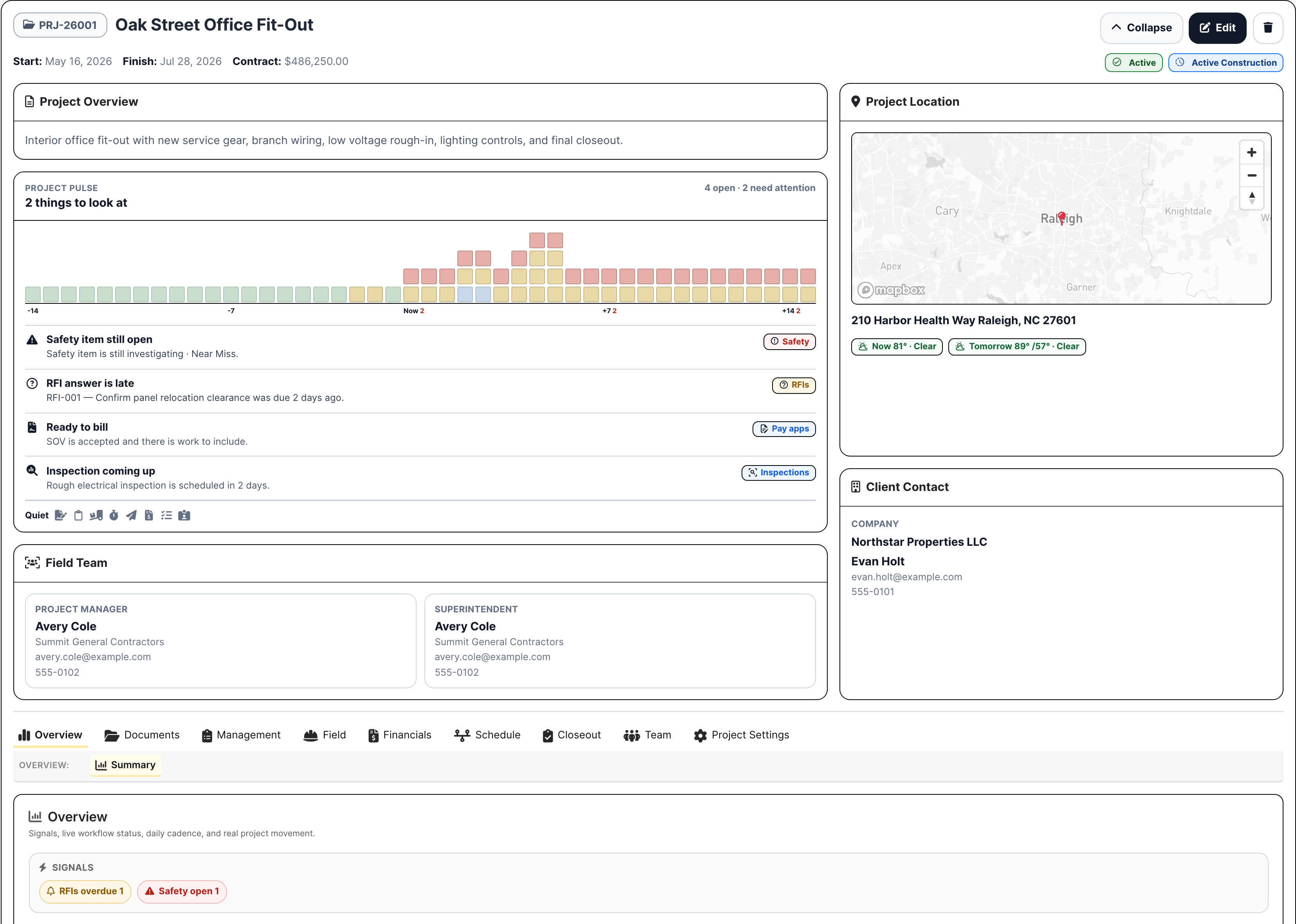The height and width of the screenshot is (924, 1296).
Task: Open the Financials tab
Action: click(x=400, y=735)
